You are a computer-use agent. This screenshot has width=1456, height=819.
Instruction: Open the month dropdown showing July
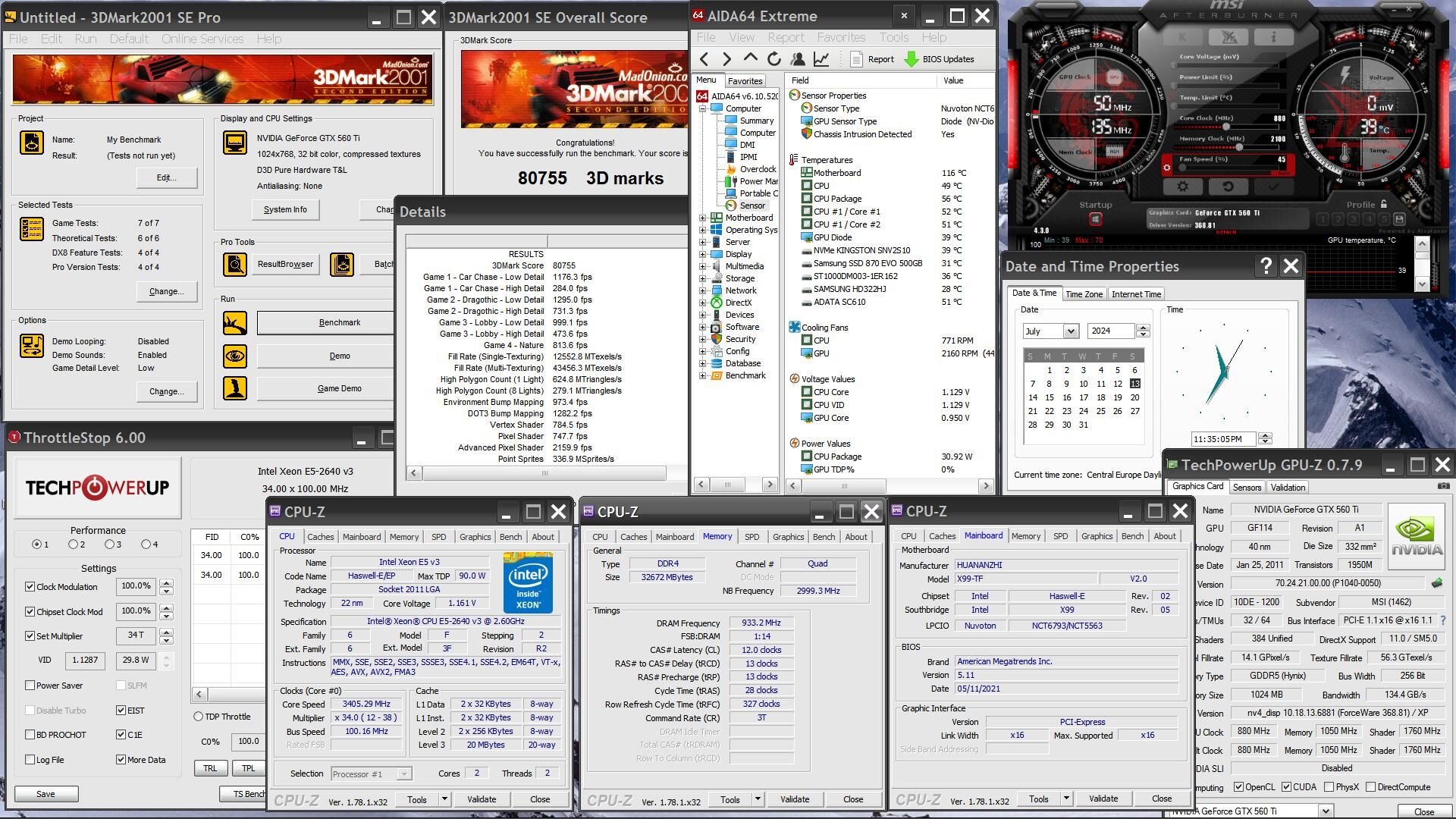[x=1070, y=331]
